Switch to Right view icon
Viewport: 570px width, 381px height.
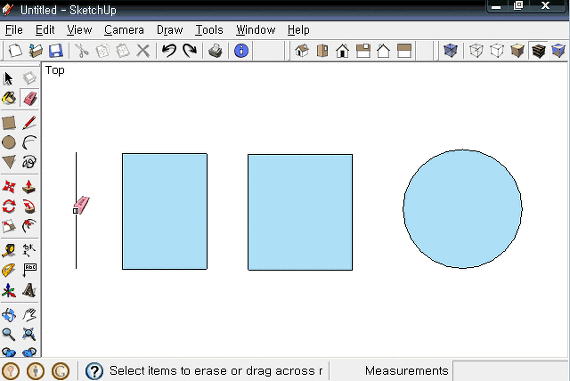point(363,51)
